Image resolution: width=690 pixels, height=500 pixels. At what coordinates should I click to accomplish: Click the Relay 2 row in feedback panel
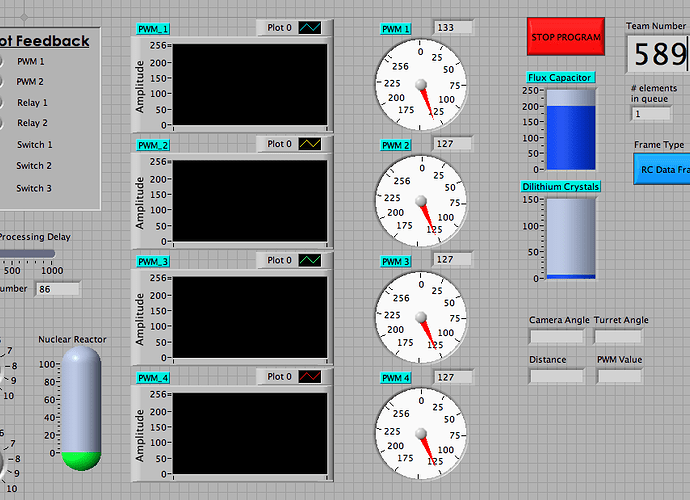pyautogui.click(x=32, y=123)
